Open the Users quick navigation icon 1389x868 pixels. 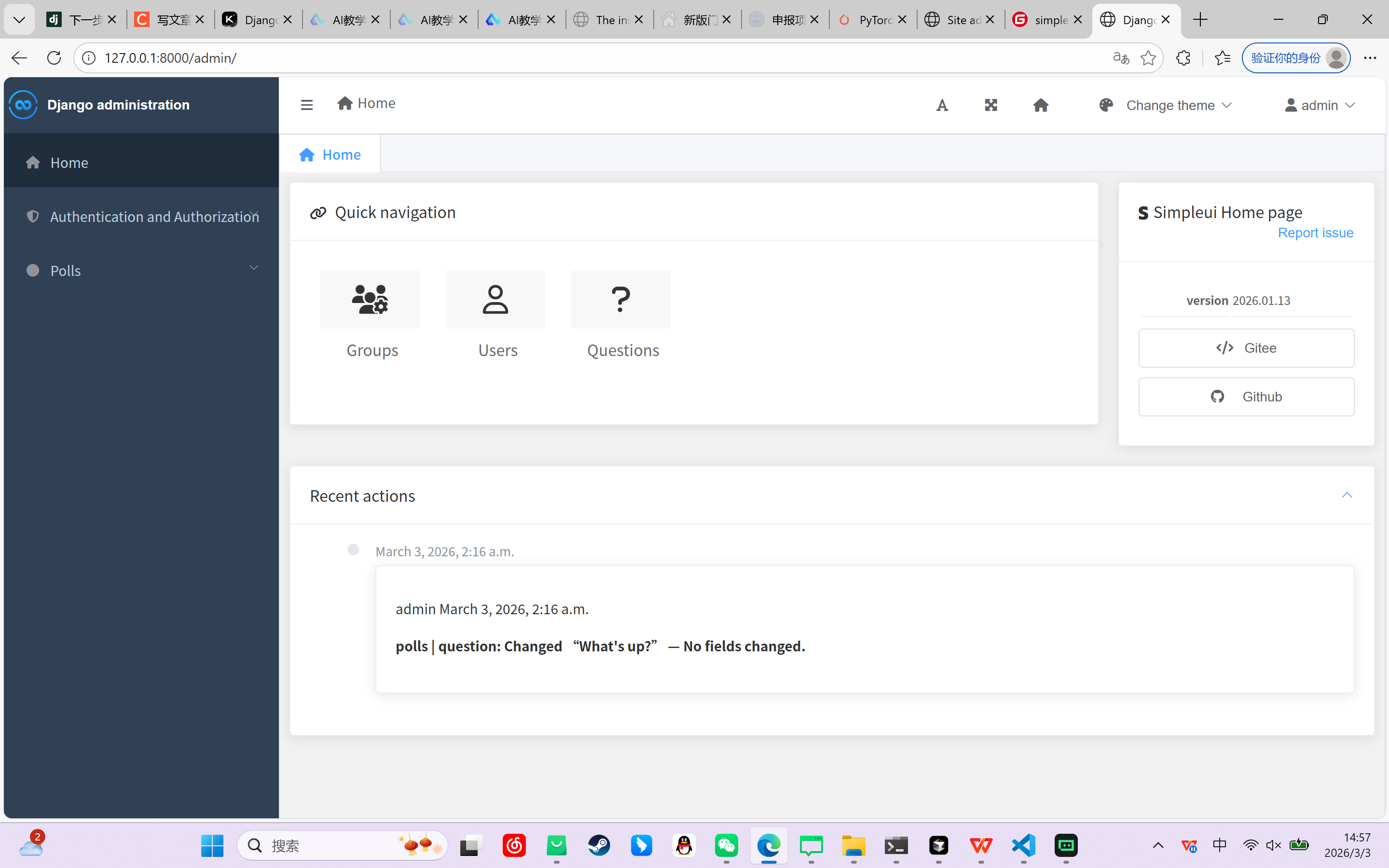[495, 300]
